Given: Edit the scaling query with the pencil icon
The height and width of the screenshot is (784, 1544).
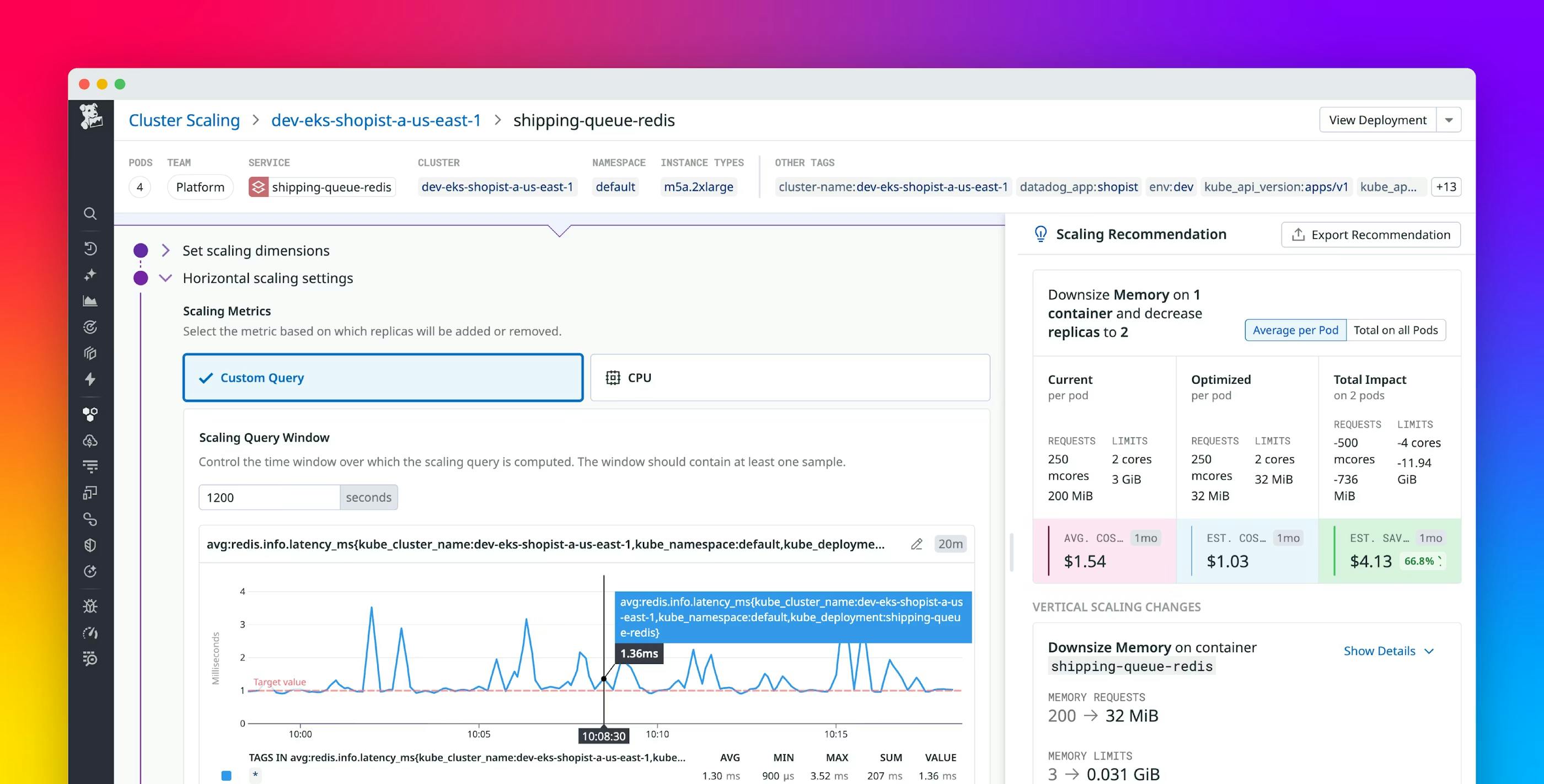Looking at the screenshot, I should pyautogui.click(x=916, y=544).
